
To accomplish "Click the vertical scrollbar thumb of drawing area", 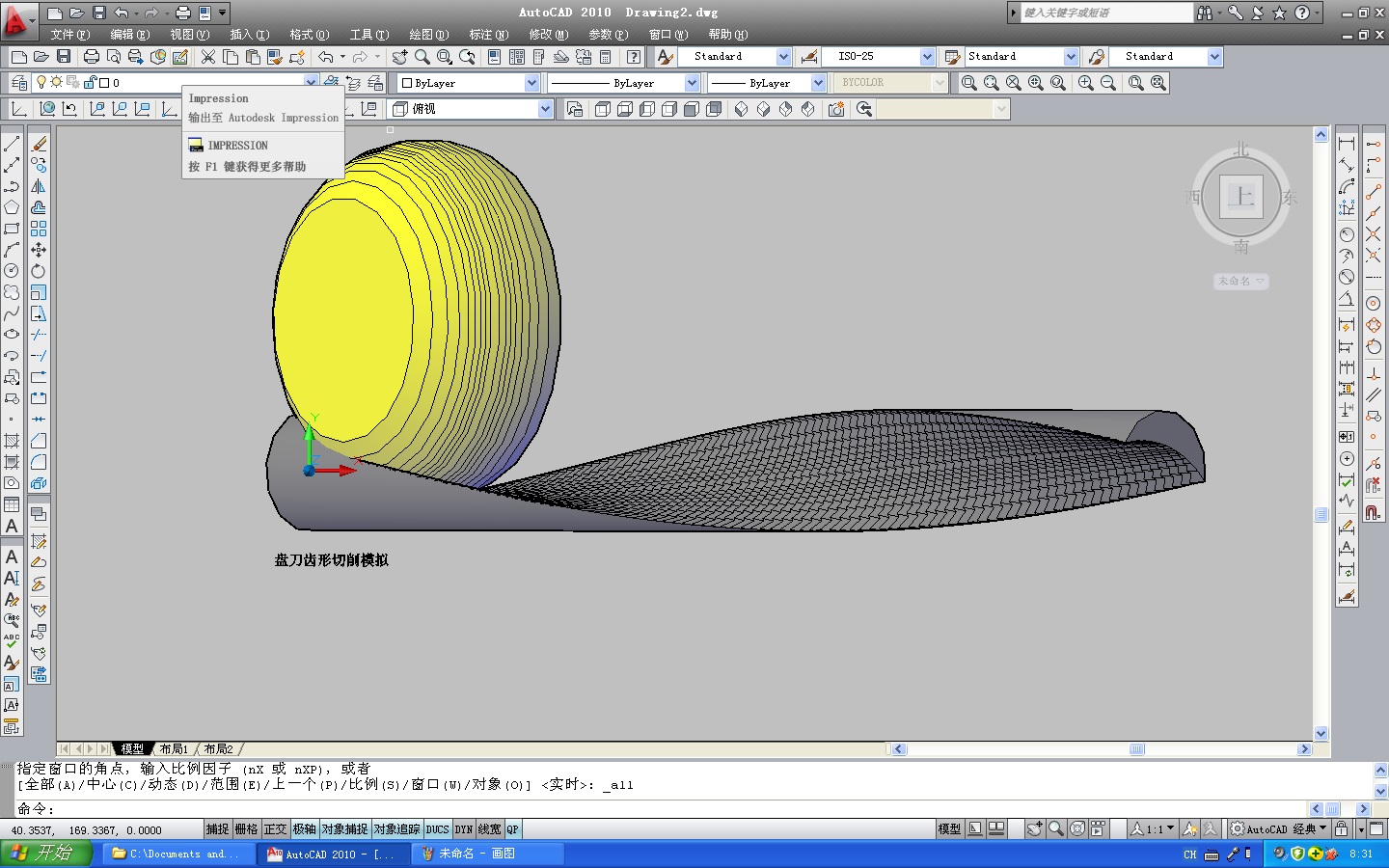I will click(1321, 515).
